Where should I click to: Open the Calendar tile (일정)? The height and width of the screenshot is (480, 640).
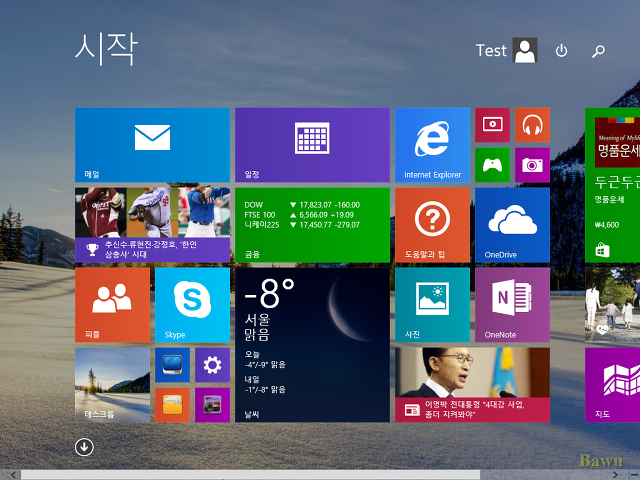[x=312, y=145]
